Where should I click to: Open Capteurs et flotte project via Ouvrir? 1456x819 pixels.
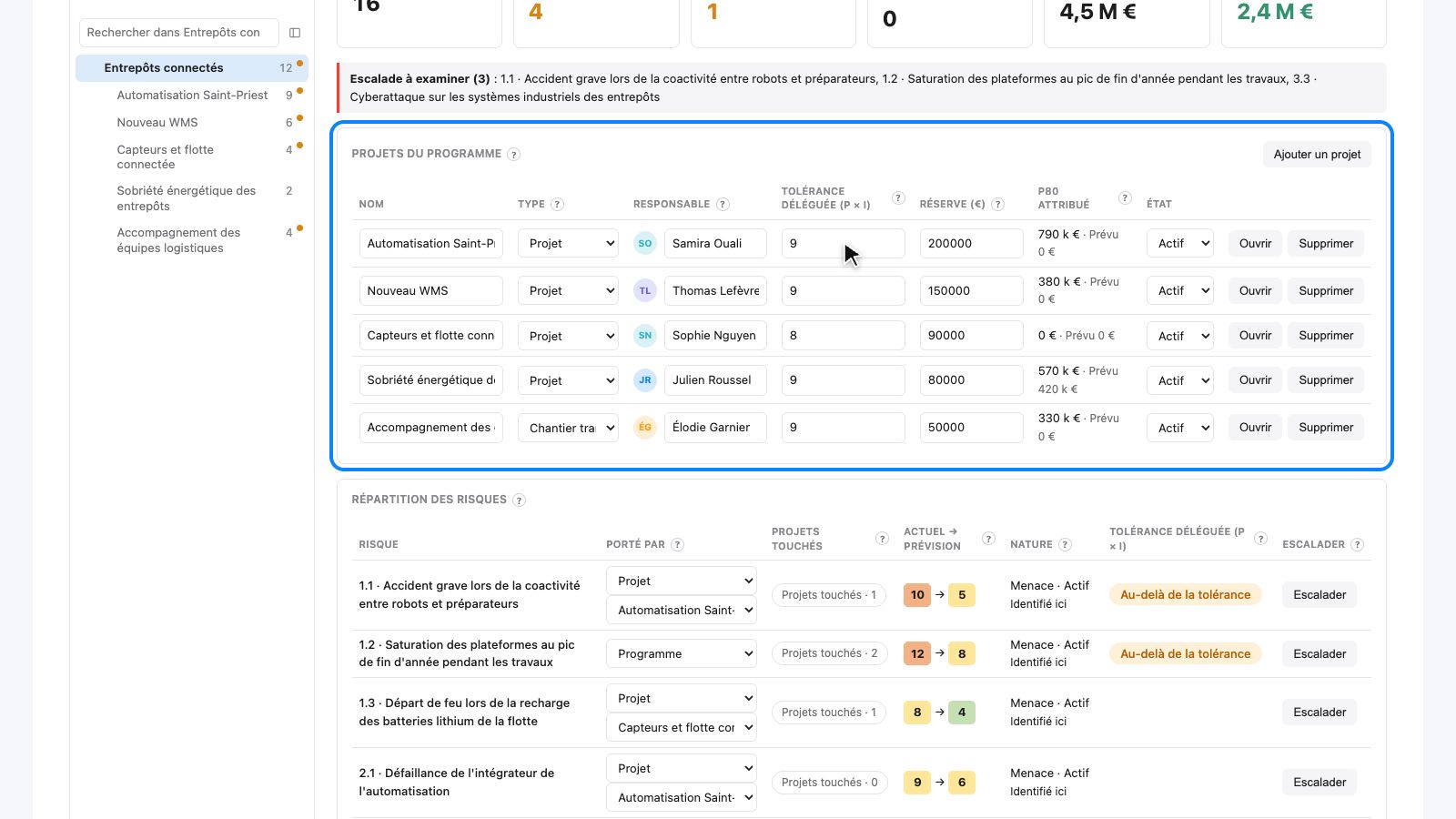click(1255, 336)
